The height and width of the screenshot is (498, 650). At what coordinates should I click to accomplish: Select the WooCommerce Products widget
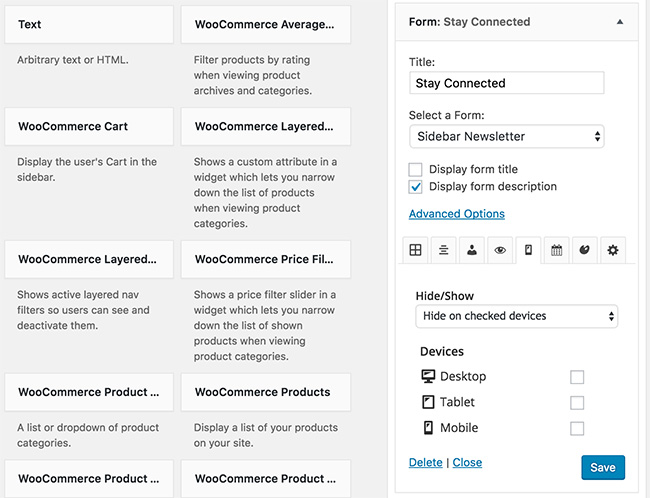266,392
